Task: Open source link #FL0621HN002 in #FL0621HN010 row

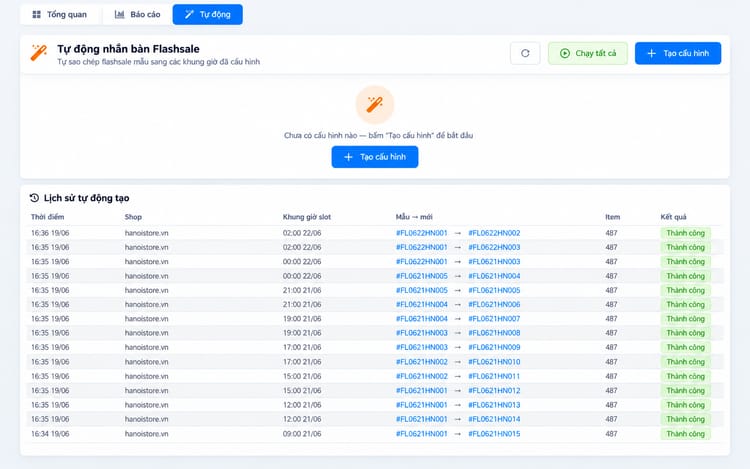Action: tap(421, 362)
